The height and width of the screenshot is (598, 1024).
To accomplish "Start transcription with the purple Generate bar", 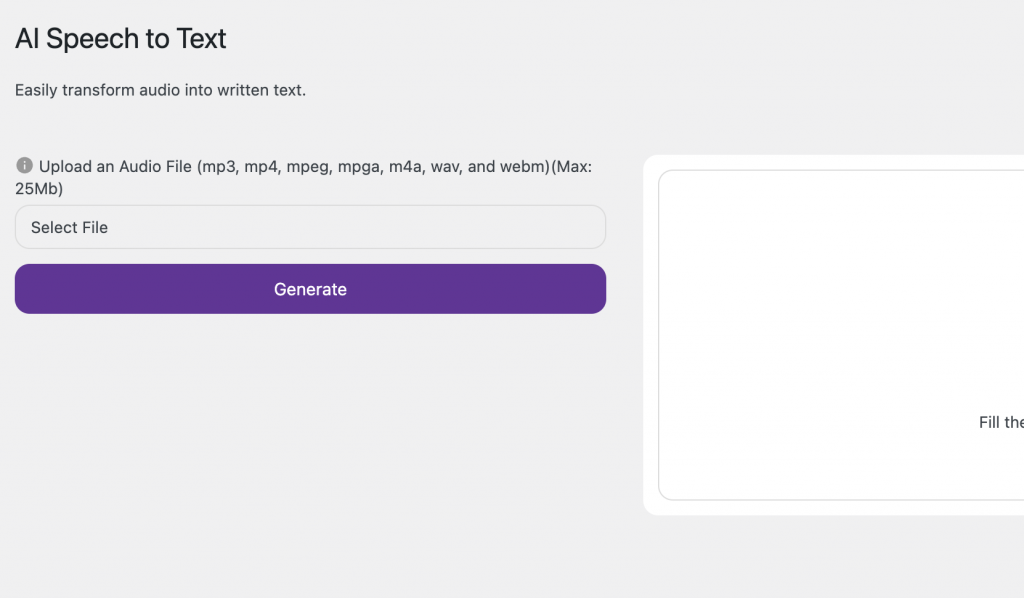I will click(x=310, y=289).
